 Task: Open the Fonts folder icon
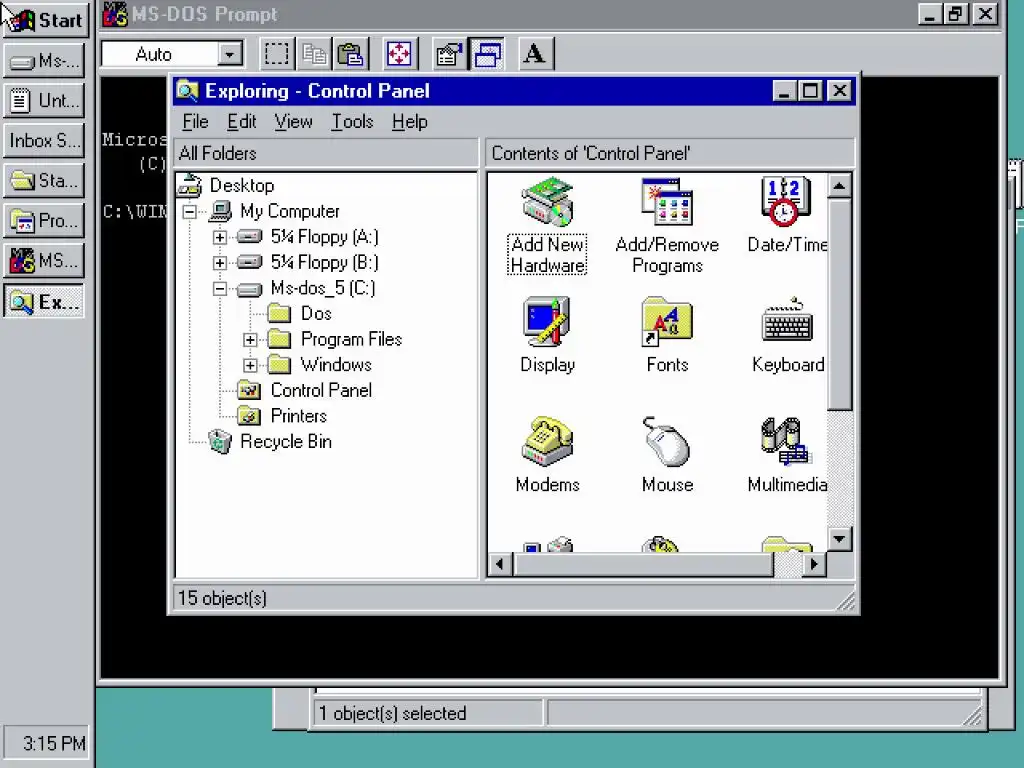point(667,335)
